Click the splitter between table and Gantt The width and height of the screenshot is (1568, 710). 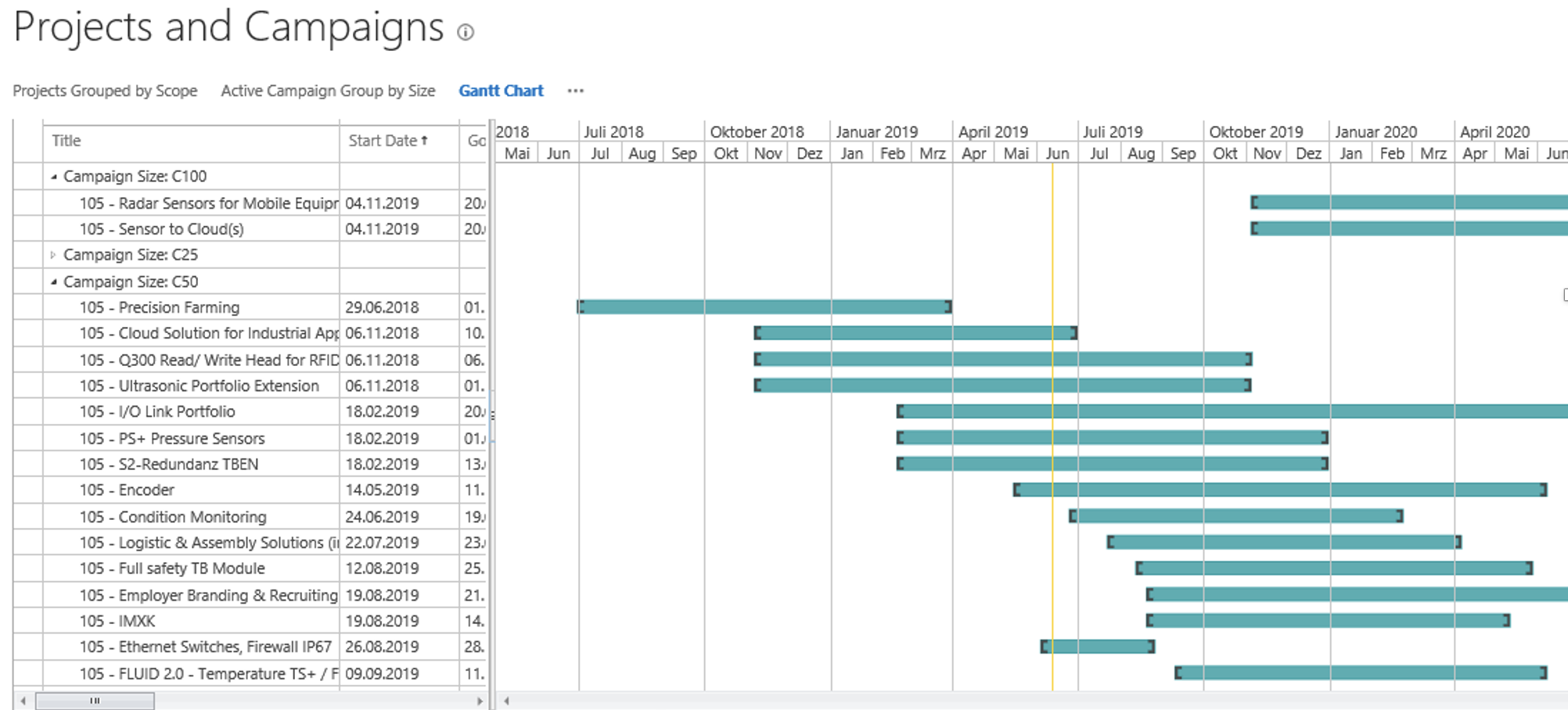[491, 414]
